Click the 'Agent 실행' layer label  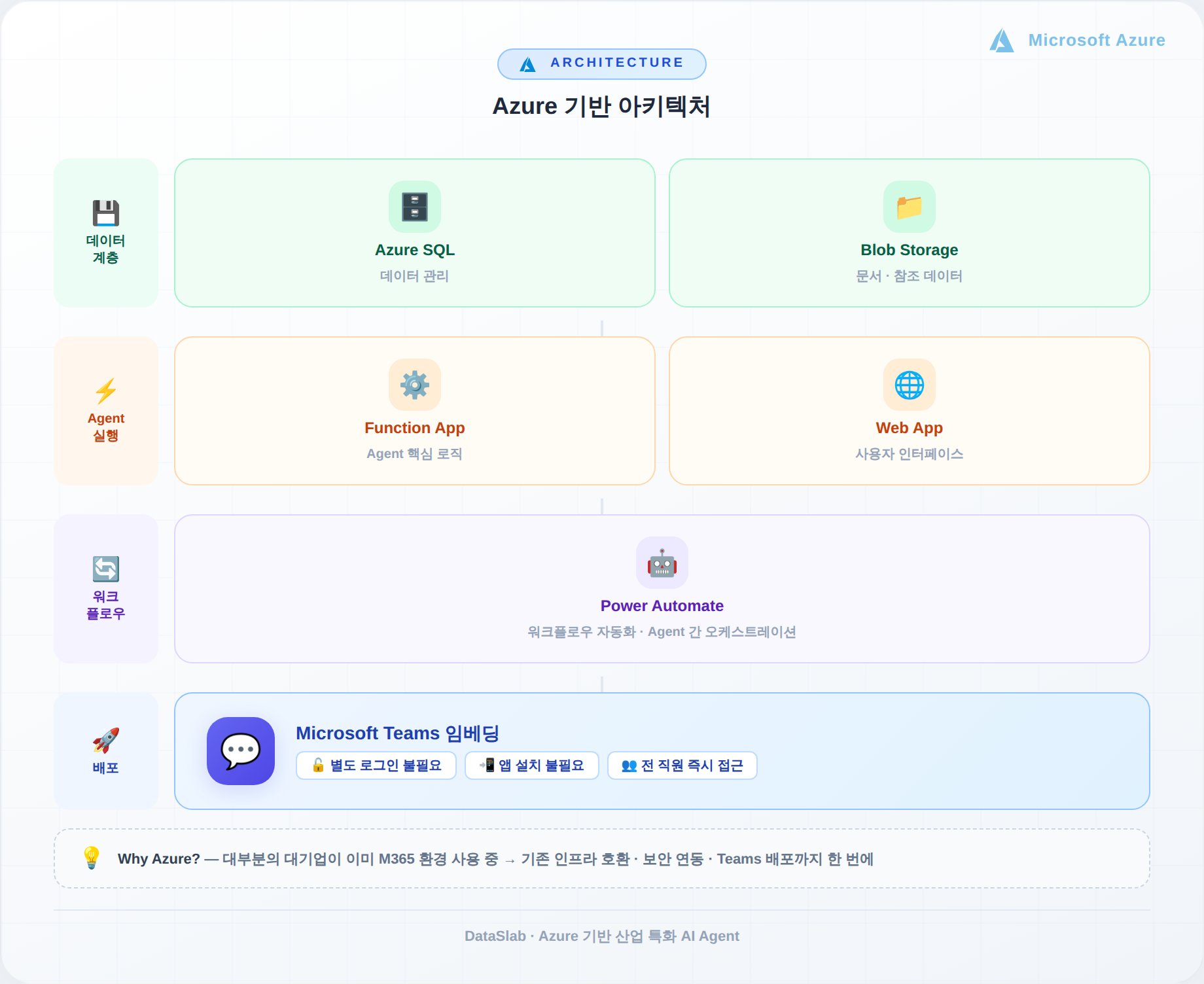[x=106, y=427]
